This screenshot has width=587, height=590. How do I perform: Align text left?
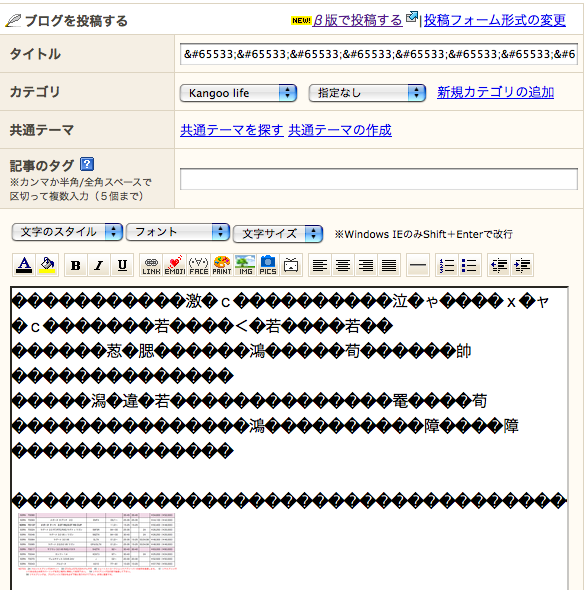pos(320,265)
